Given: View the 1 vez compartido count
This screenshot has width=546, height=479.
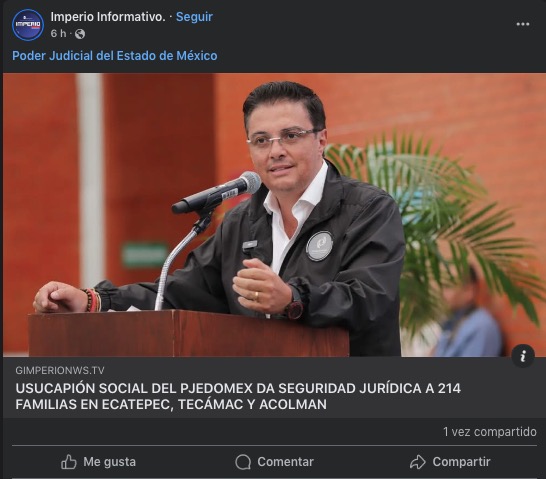Looking at the screenshot, I should tap(490, 432).
